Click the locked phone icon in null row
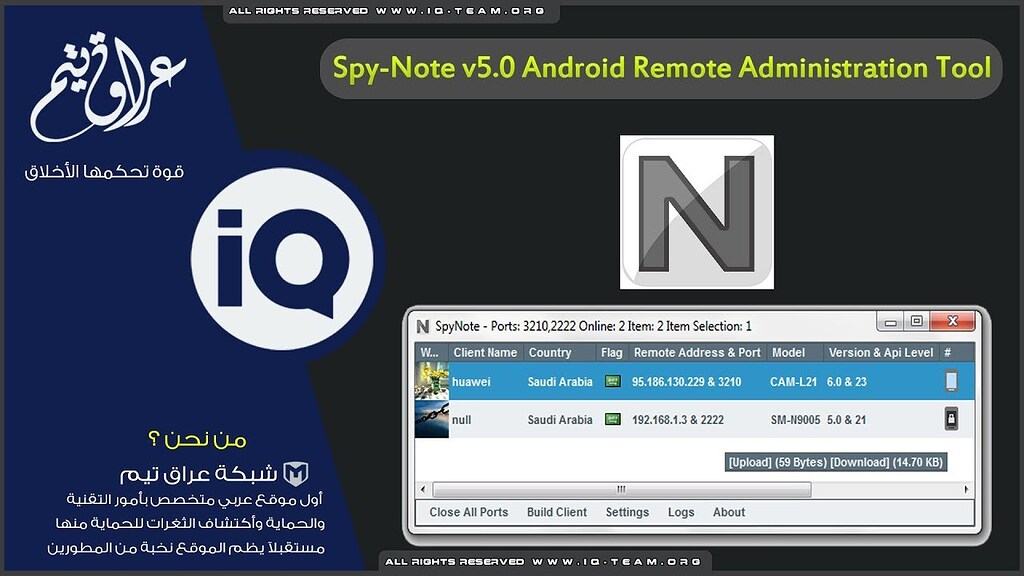 point(951,420)
